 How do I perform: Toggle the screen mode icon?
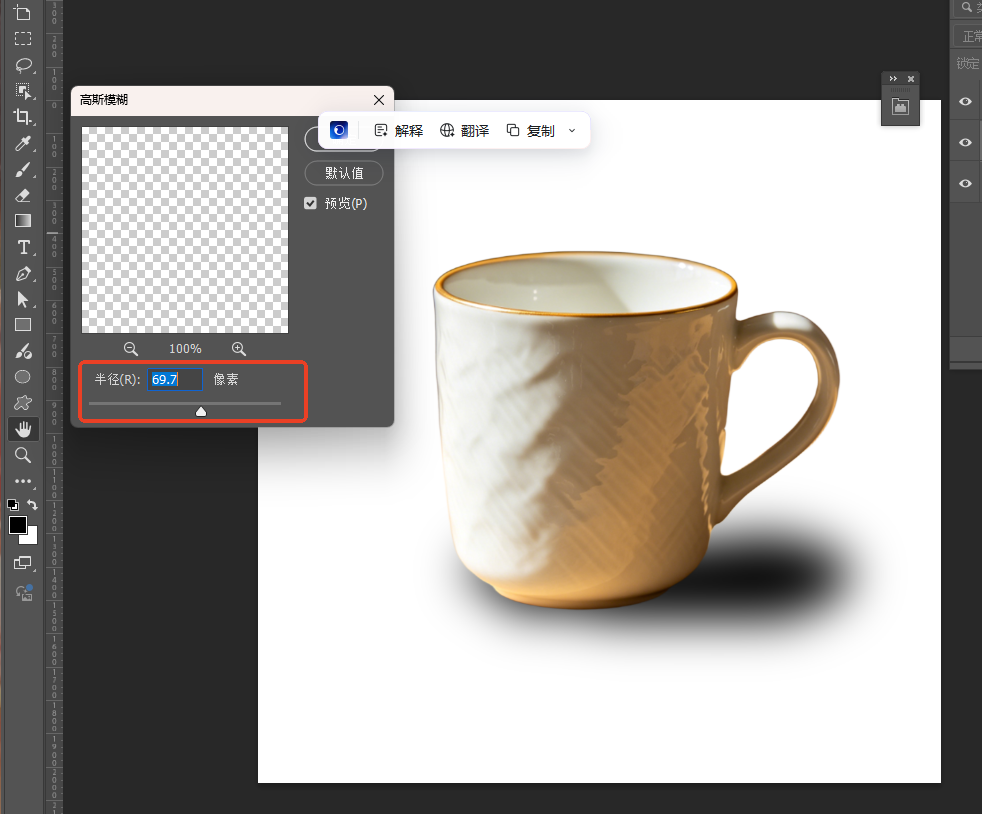click(x=23, y=562)
